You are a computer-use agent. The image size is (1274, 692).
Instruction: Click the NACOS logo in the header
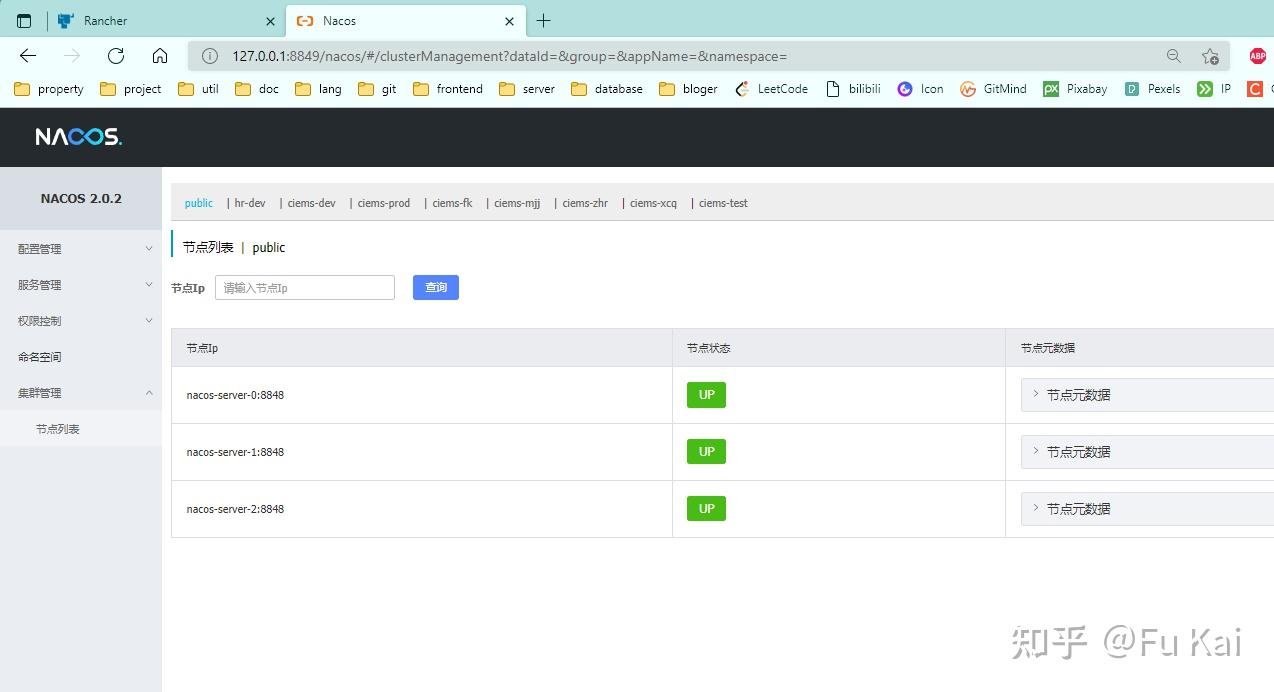77,137
